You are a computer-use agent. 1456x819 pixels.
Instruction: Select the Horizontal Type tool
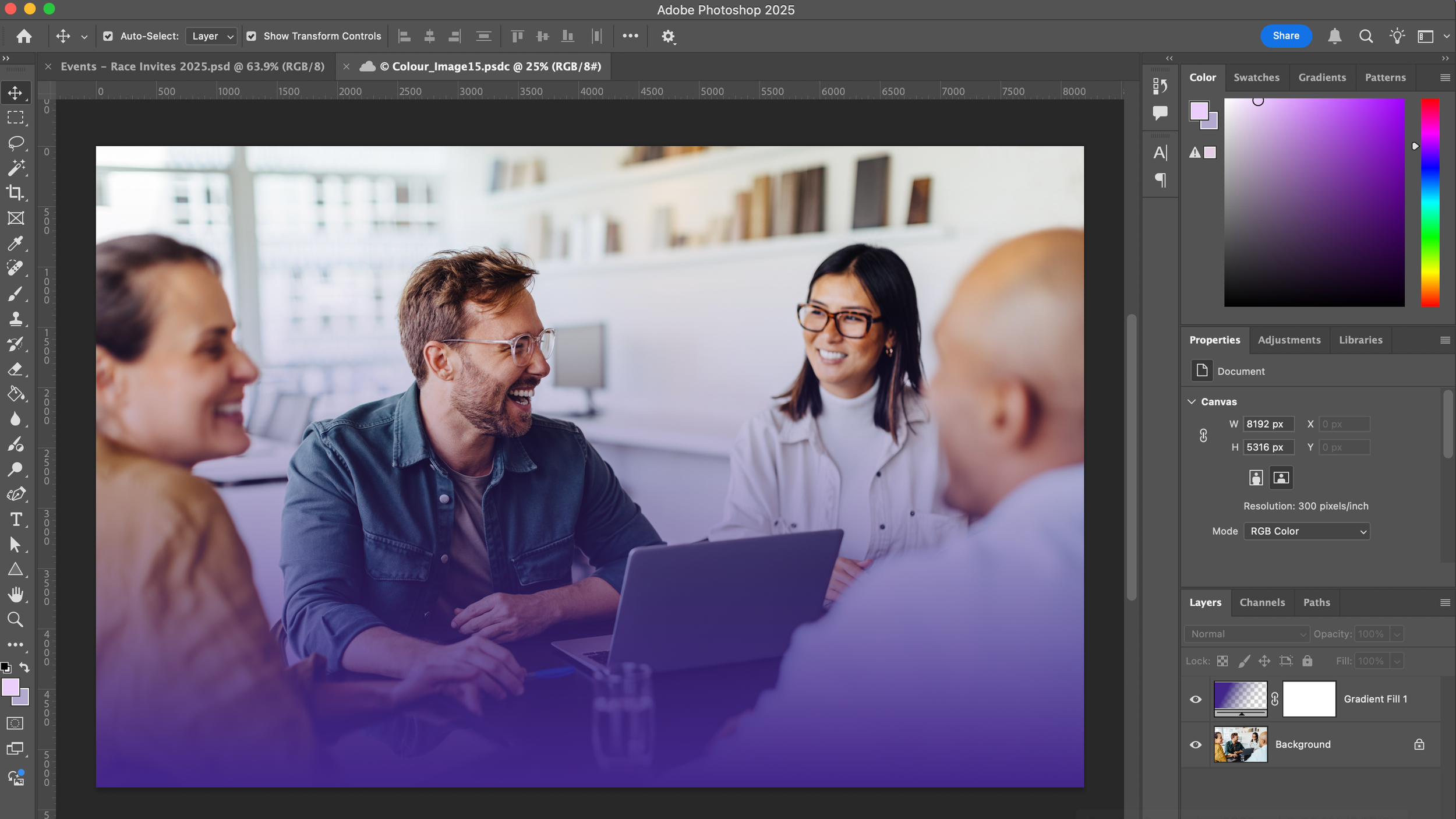point(16,519)
